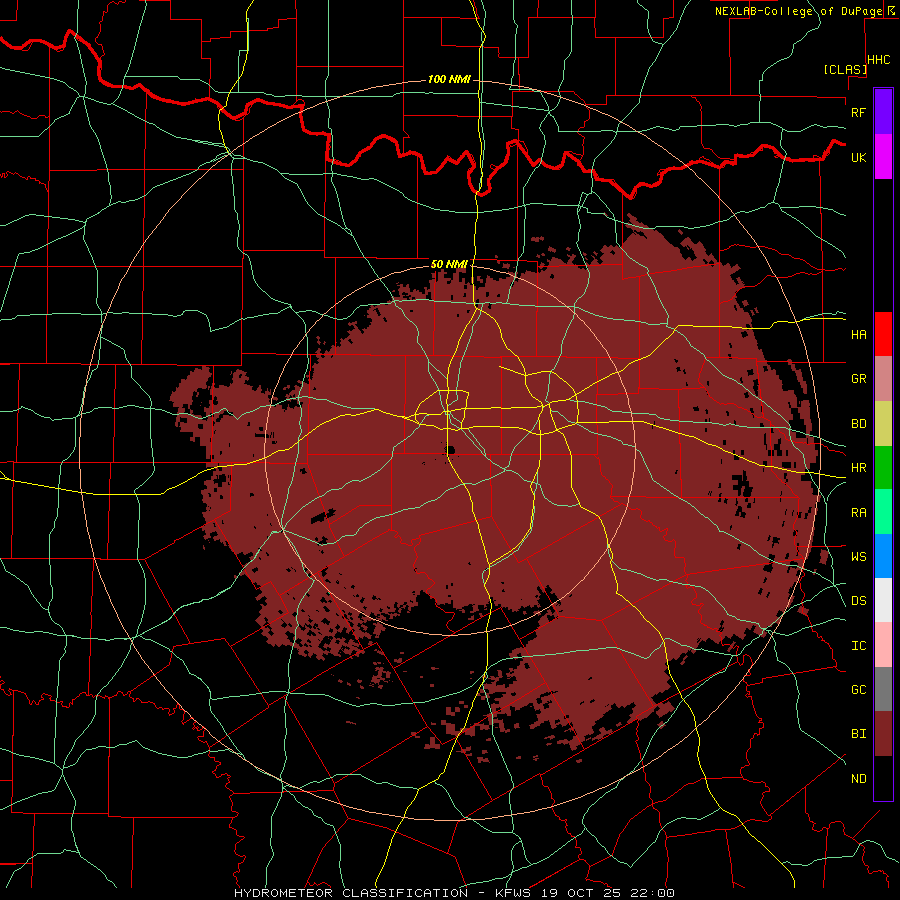
Task: Click the RA legend label
Action: pyautogui.click(x=859, y=513)
